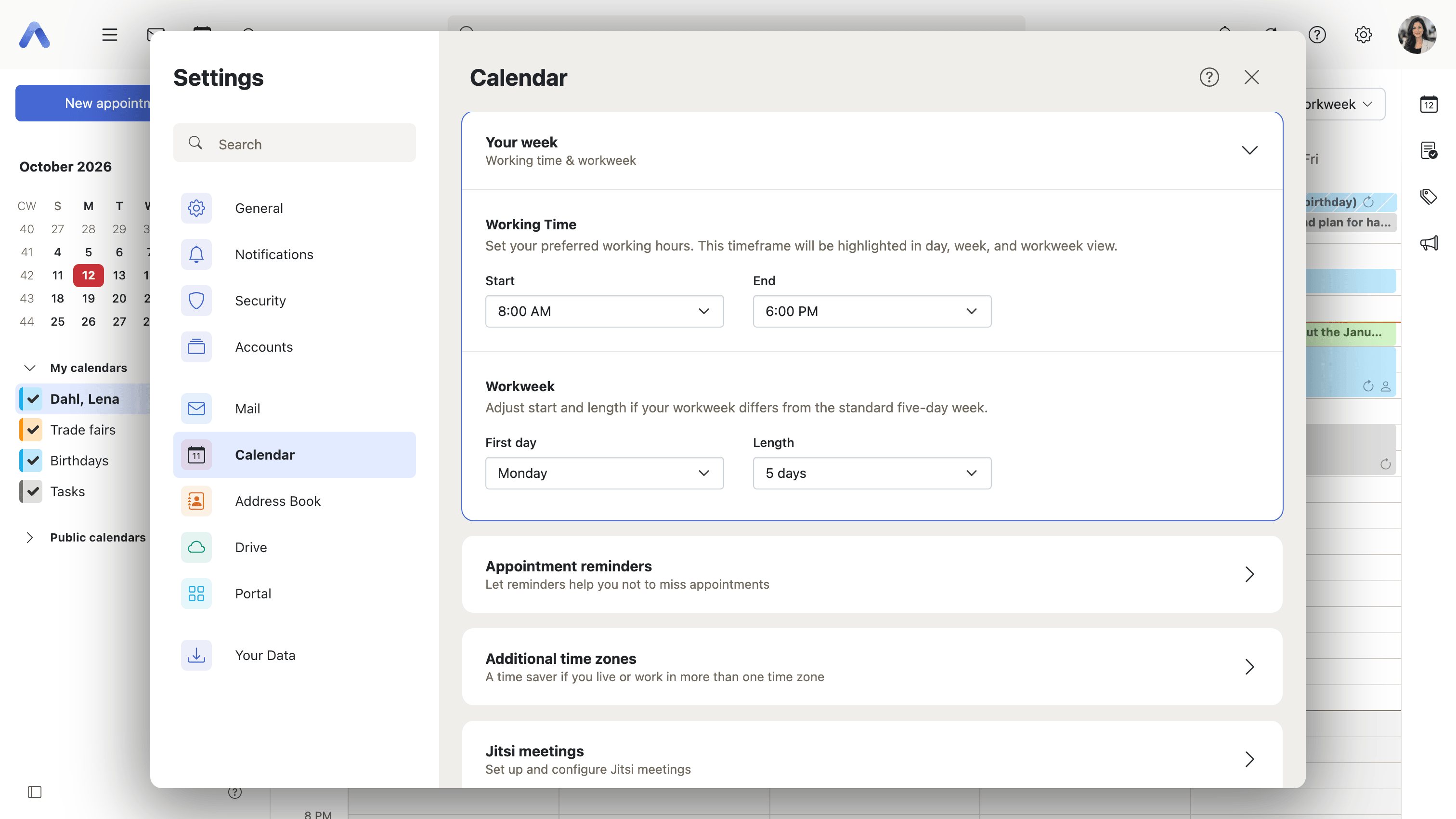Image resolution: width=1456 pixels, height=819 pixels.
Task: Open the top bar settings gear
Action: (x=1363, y=35)
